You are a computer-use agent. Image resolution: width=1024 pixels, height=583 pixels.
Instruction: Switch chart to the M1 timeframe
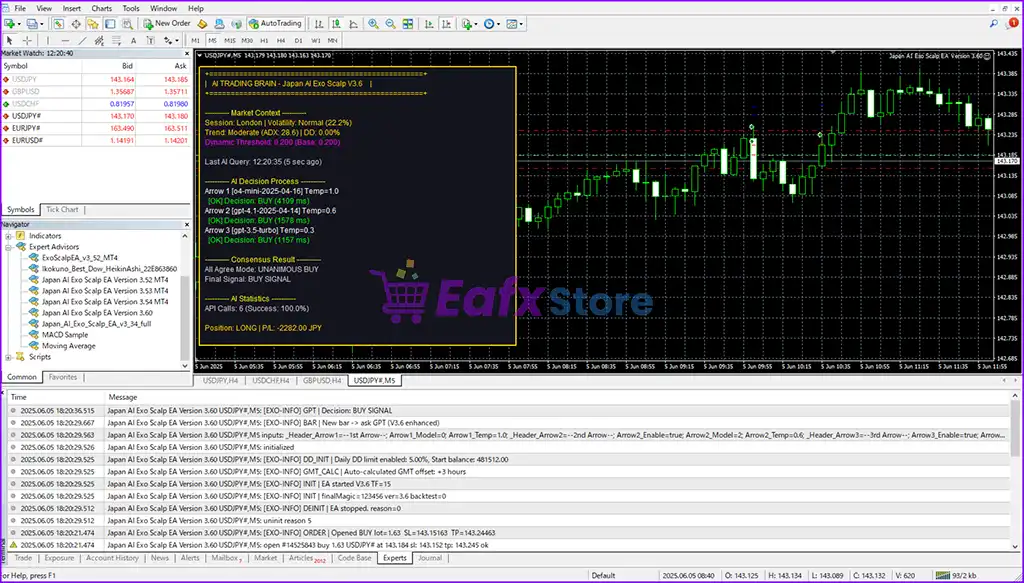coord(196,40)
